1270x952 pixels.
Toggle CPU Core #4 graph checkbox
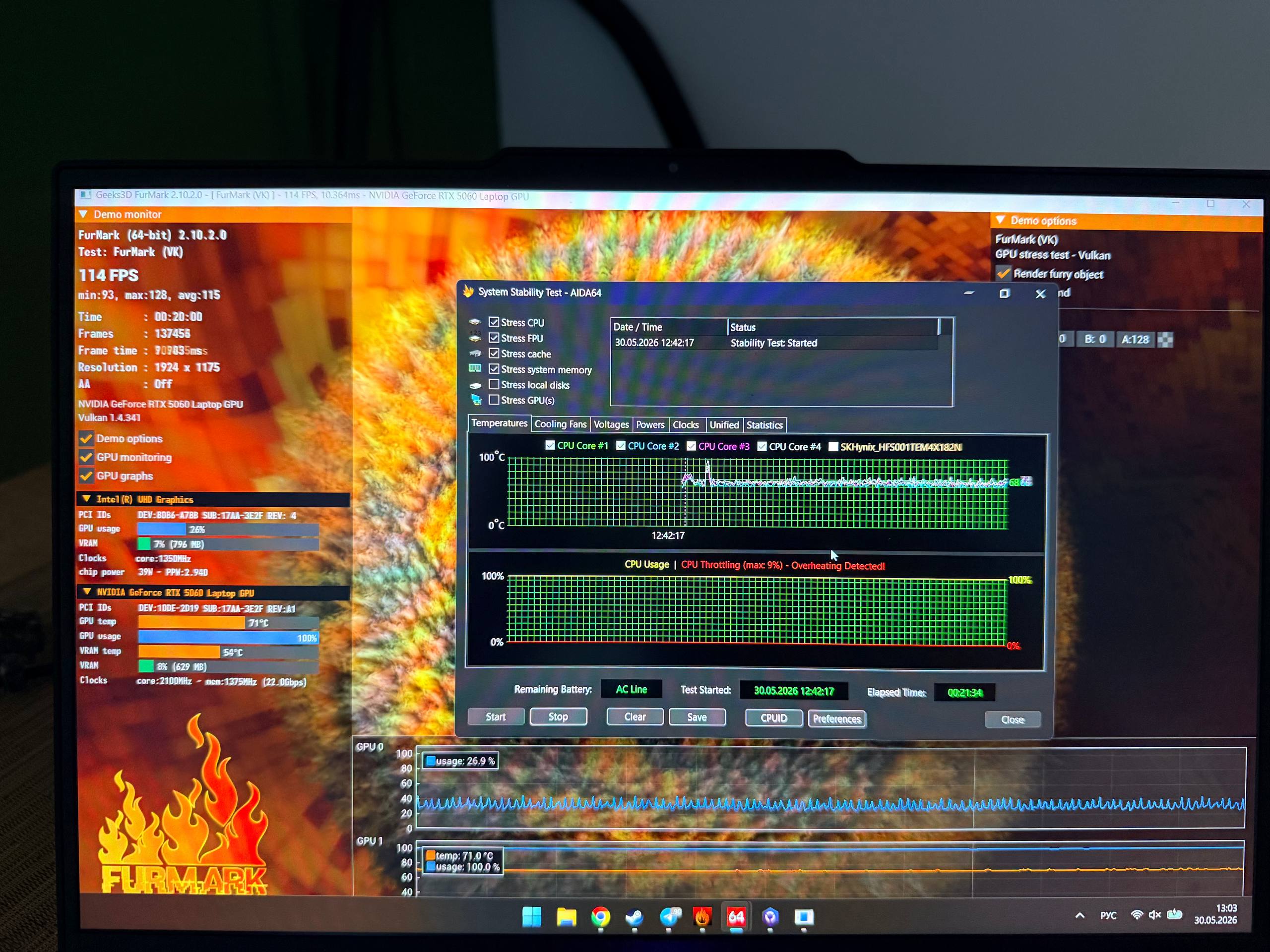click(x=762, y=446)
